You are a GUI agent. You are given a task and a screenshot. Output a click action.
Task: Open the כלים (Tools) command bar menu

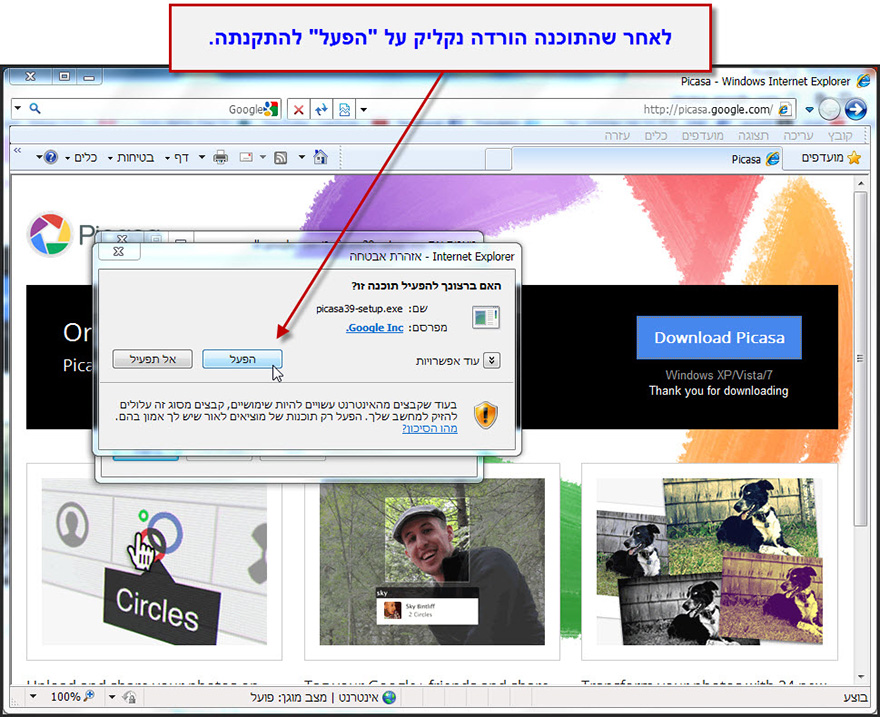pos(82,158)
